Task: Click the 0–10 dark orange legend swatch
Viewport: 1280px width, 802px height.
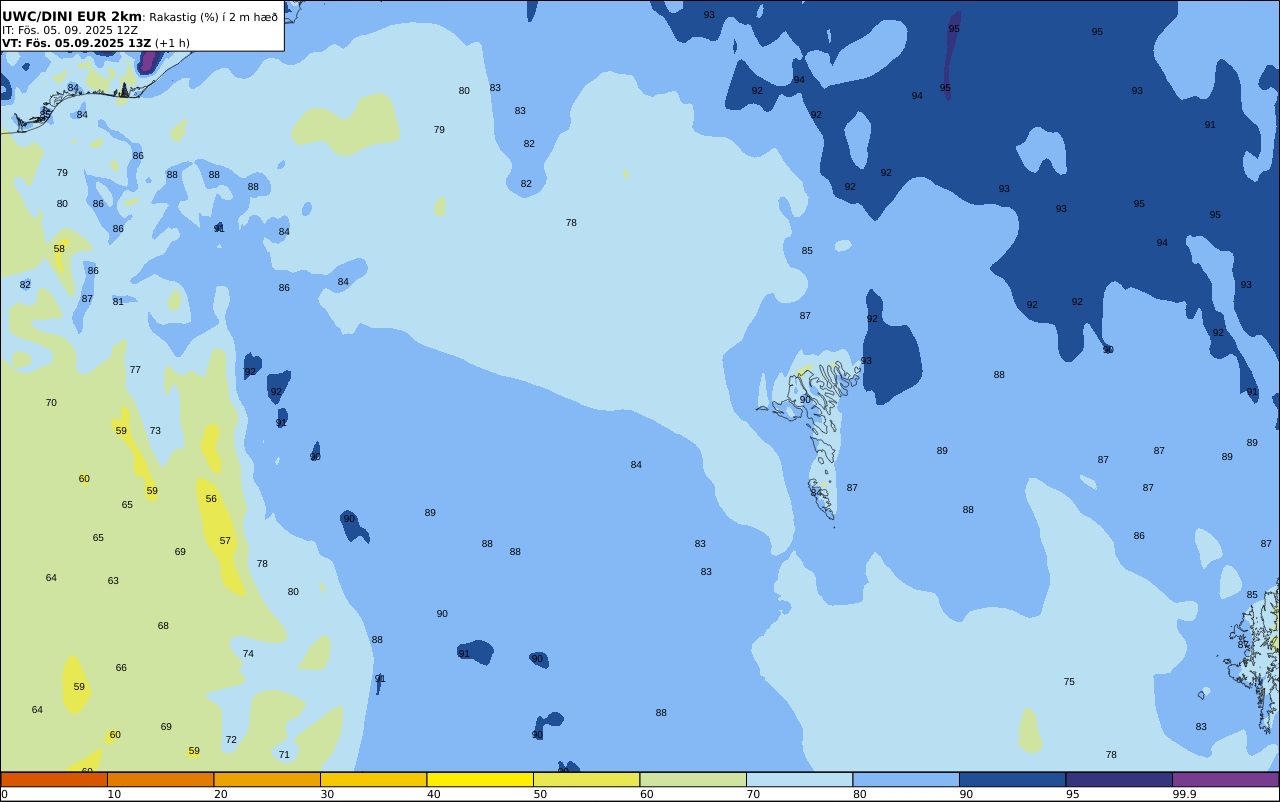Action: 54,779
